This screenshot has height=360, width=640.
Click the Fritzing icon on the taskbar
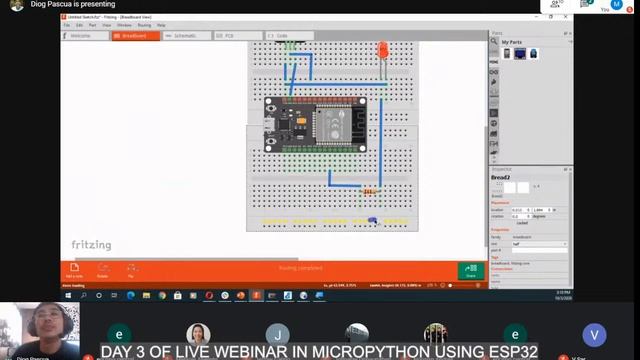256,295
